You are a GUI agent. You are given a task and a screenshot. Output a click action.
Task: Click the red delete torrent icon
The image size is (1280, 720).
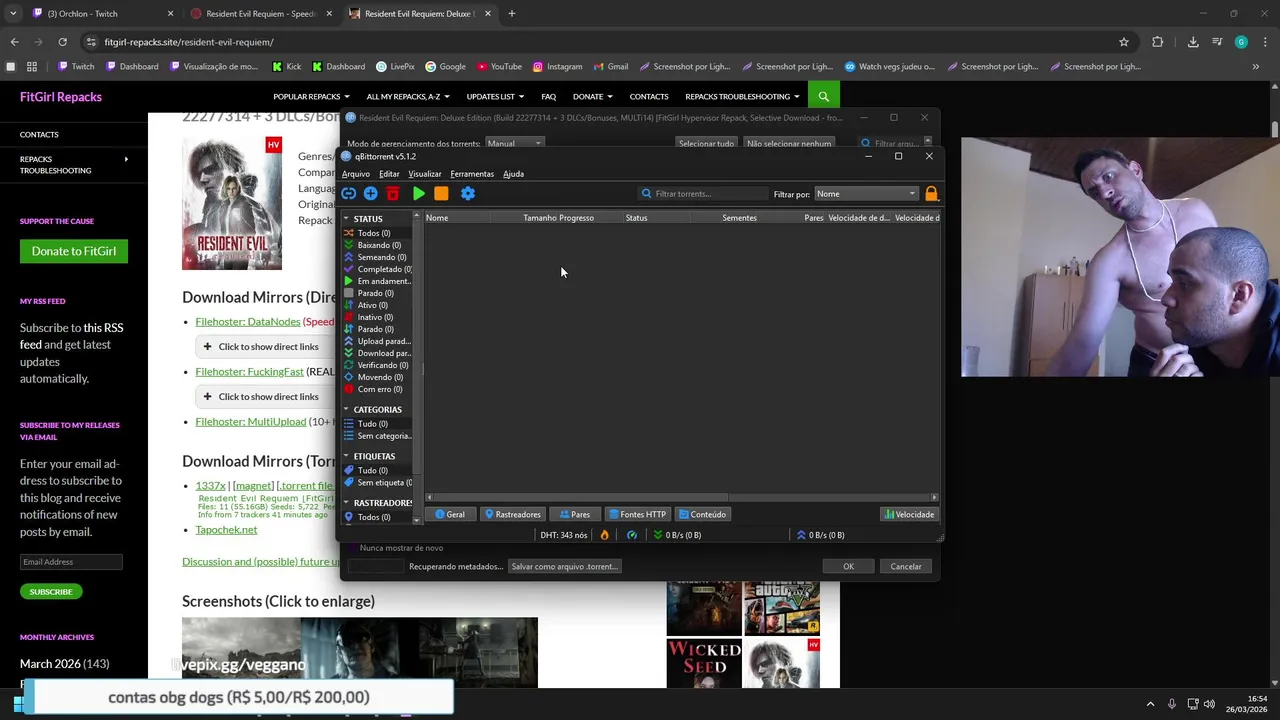click(393, 194)
